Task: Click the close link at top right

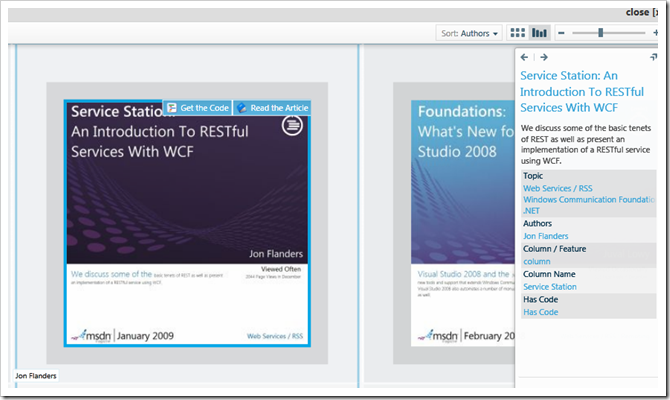Action: (641, 12)
